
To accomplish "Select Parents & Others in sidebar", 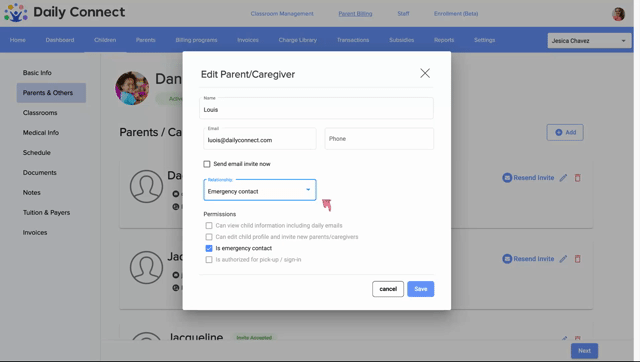I will [51, 93].
